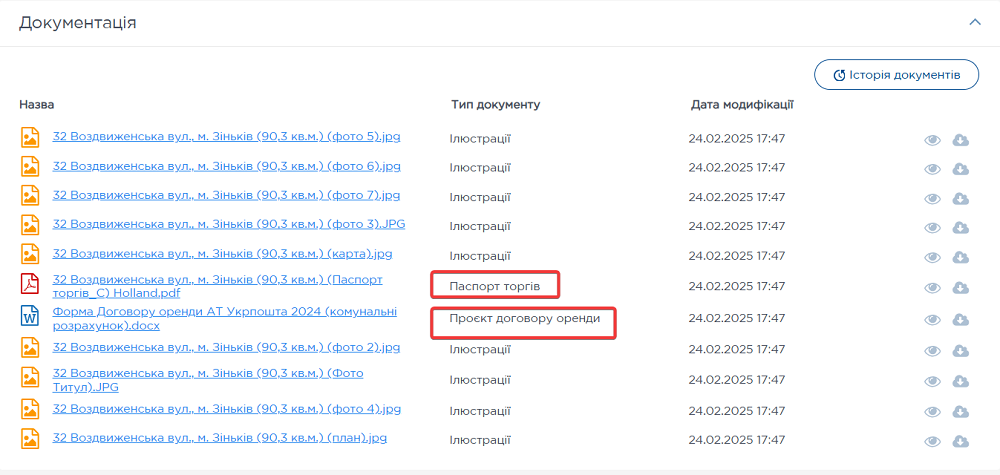
Task: Click the PDF file type icon
Action: coord(30,286)
